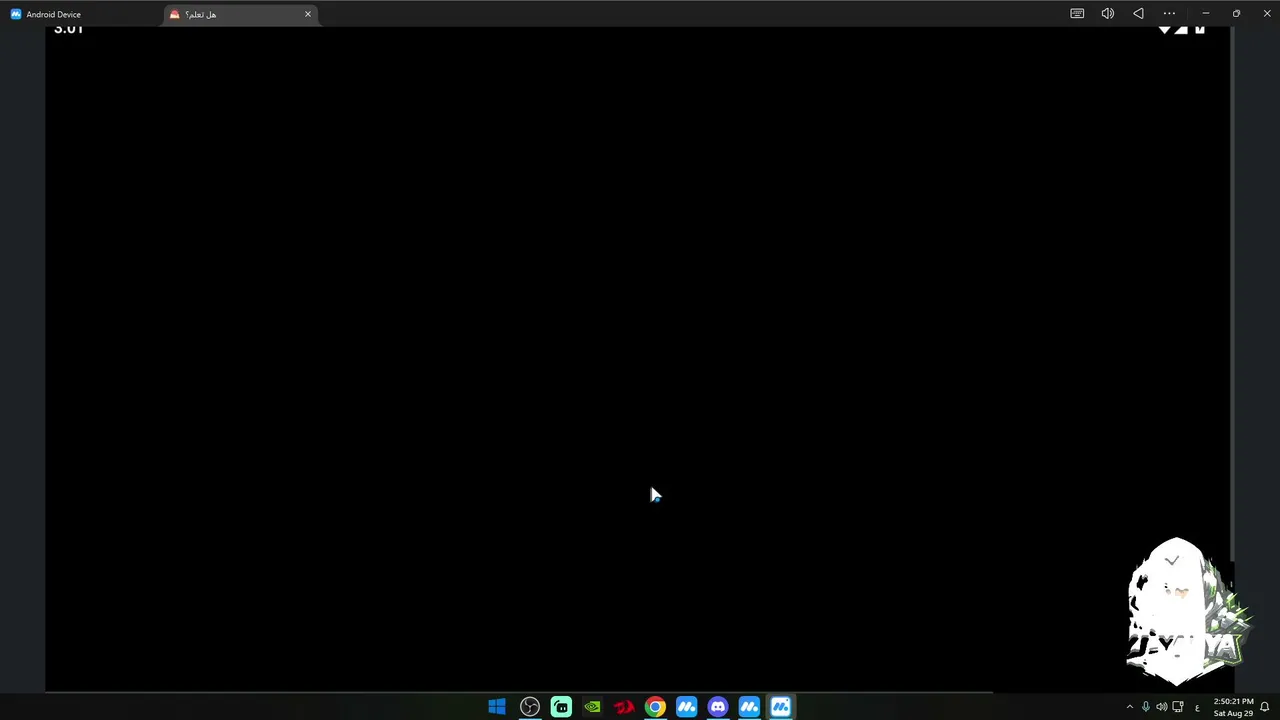This screenshot has height=720, width=1280.
Task: Minimize the emulator window
Action: [1206, 14]
